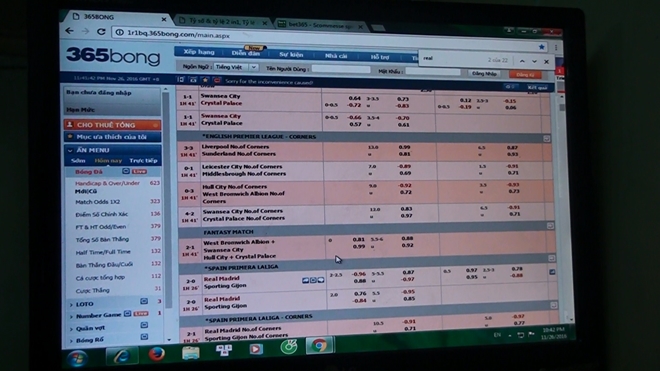This screenshot has width=660, height=371.
Task: Collapse English Premier League Corners section toggle
Action: tap(546, 138)
